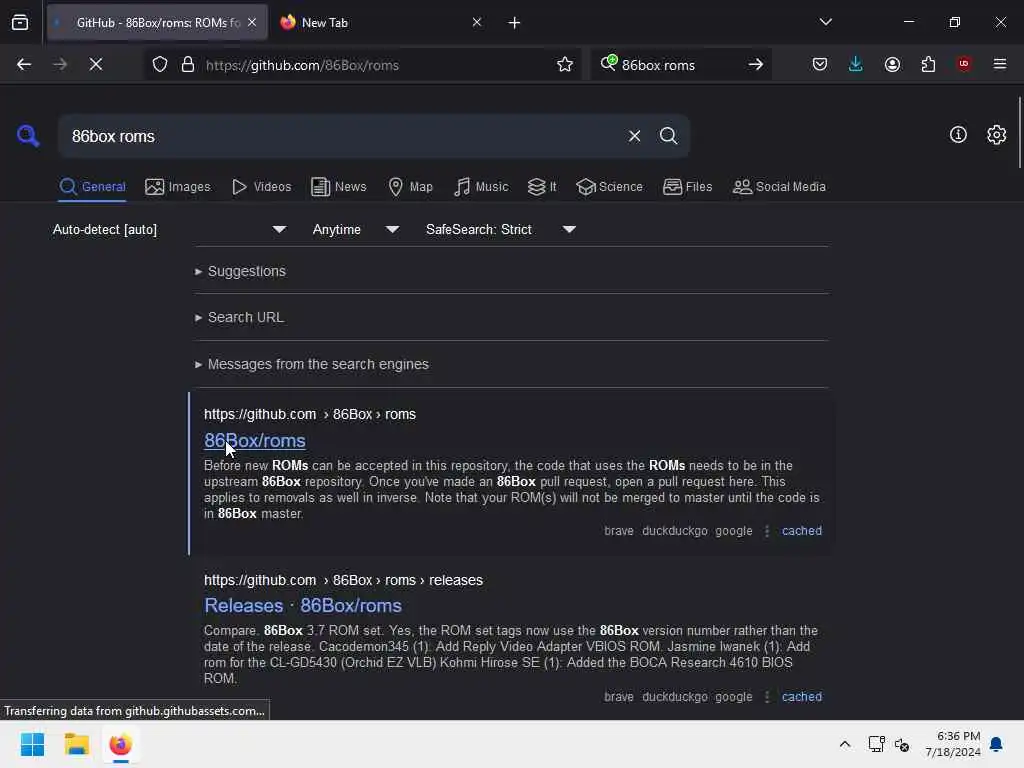Click the SearXNG magnifier logo

(28, 136)
